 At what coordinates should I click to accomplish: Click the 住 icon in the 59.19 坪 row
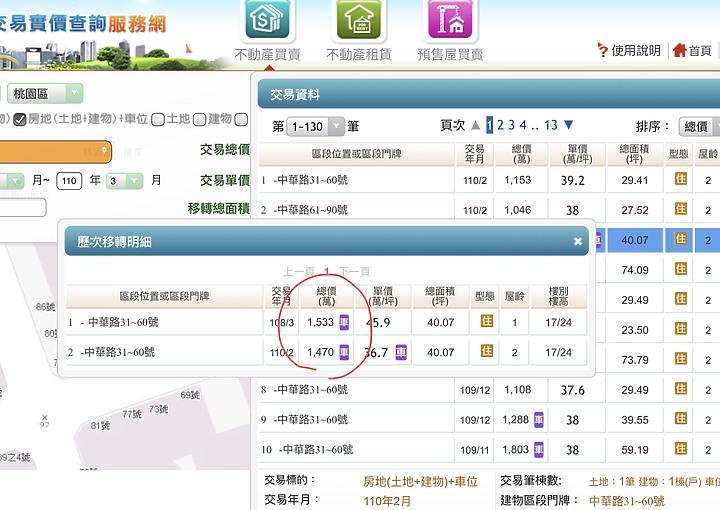pos(681,448)
